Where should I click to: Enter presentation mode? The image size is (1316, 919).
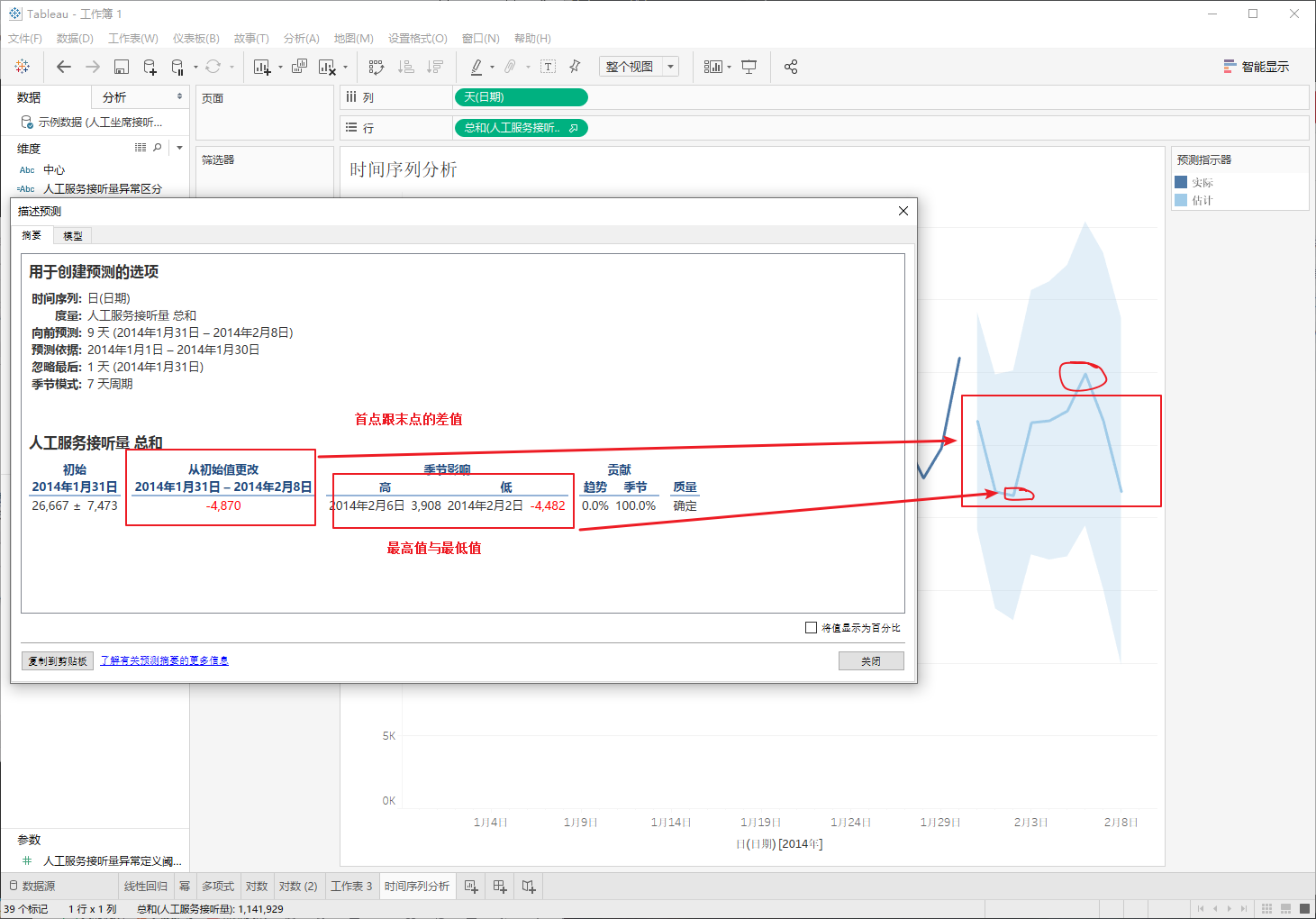(749, 67)
